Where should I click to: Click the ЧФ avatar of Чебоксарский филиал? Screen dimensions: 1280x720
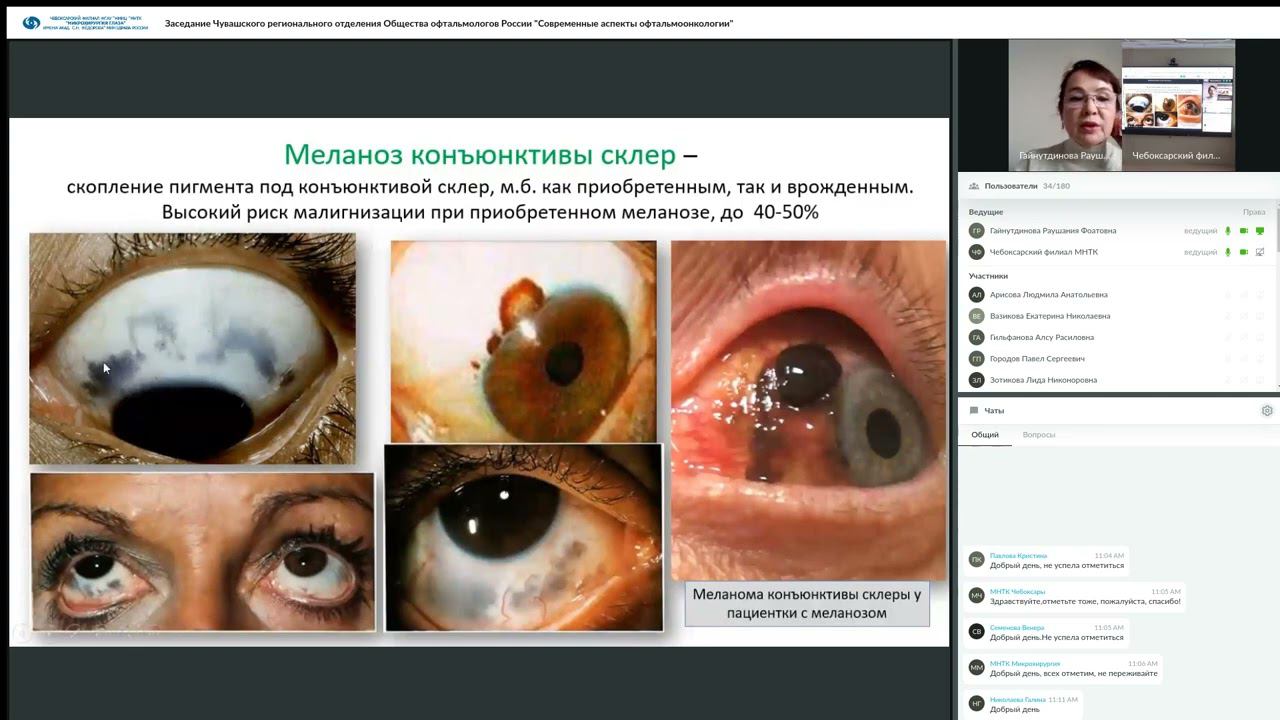point(977,252)
